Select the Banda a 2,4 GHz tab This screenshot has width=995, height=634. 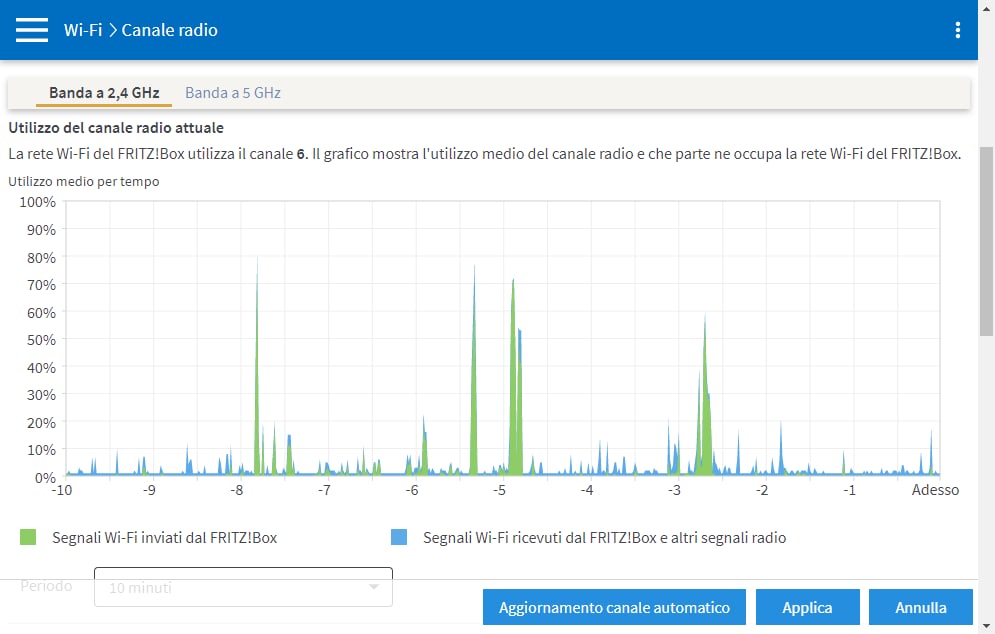[104, 93]
